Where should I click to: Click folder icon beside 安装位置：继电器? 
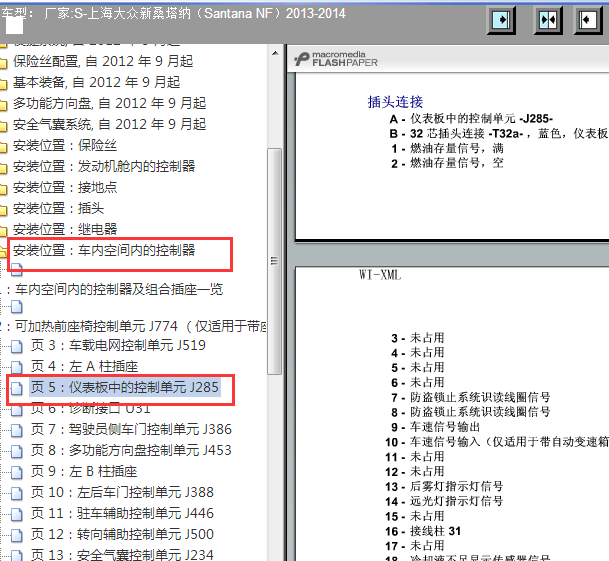[3, 231]
